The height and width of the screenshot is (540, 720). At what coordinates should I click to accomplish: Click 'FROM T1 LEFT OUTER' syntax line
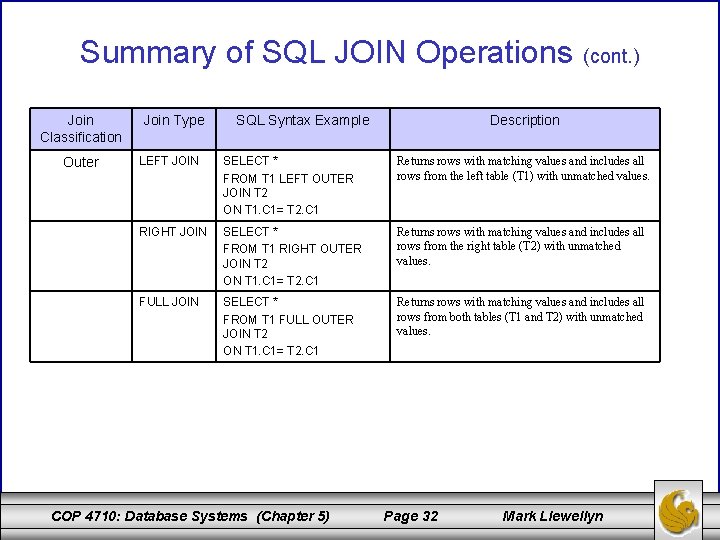pyautogui.click(x=288, y=179)
